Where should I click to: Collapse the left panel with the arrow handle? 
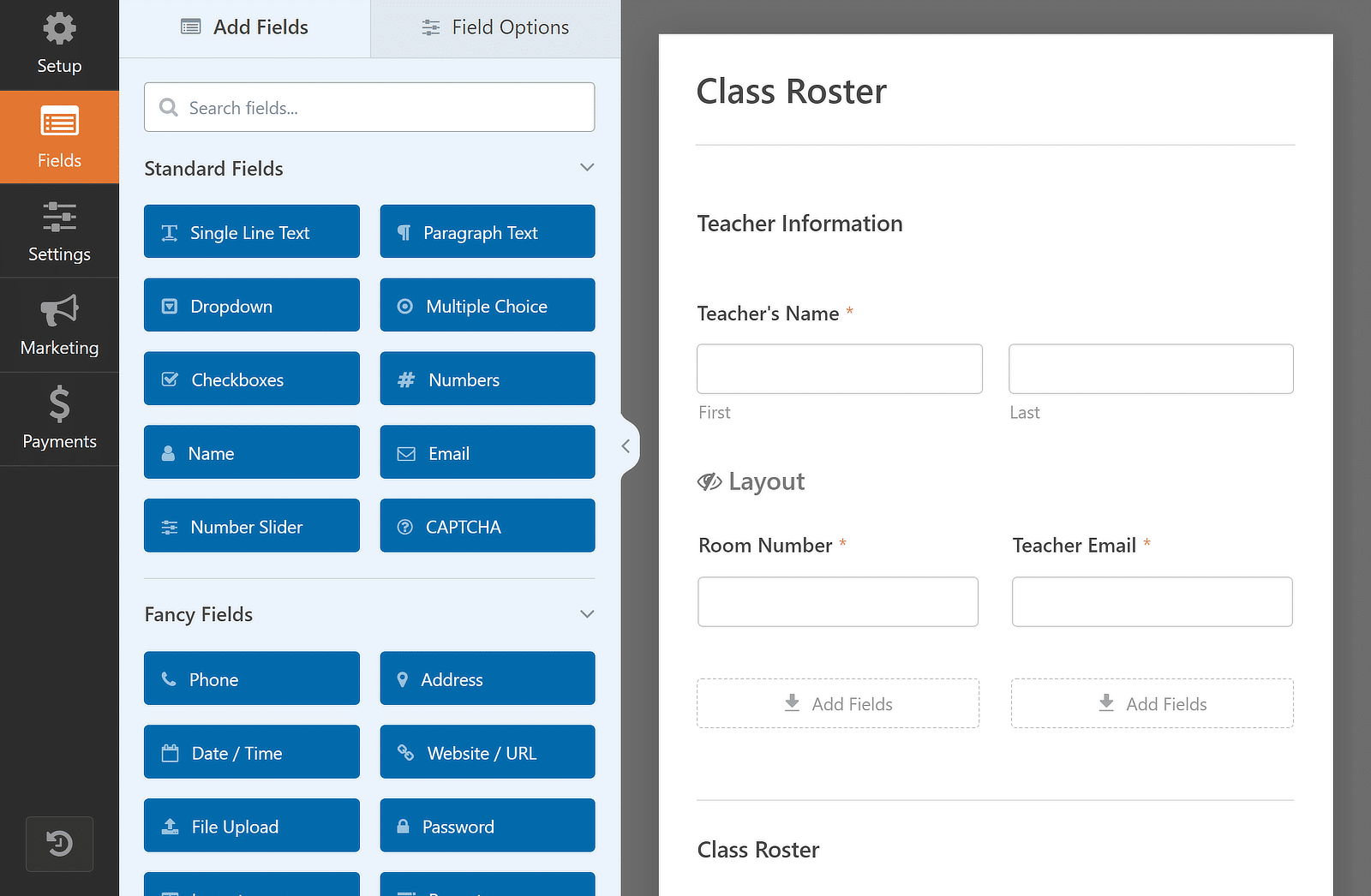[626, 445]
